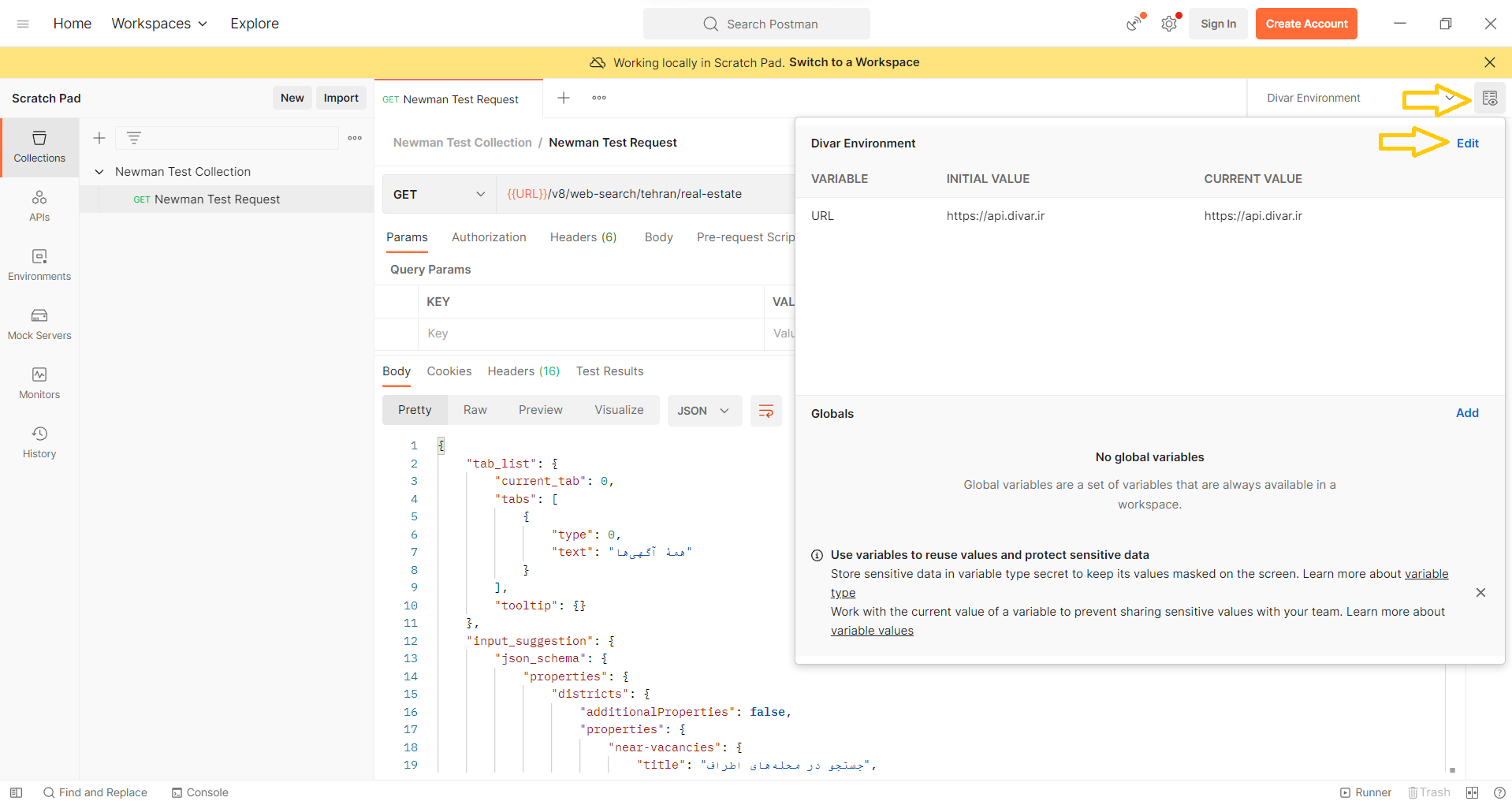Collapse the Newman Test Collection
Viewport: 1512px width, 801px height.
point(99,171)
